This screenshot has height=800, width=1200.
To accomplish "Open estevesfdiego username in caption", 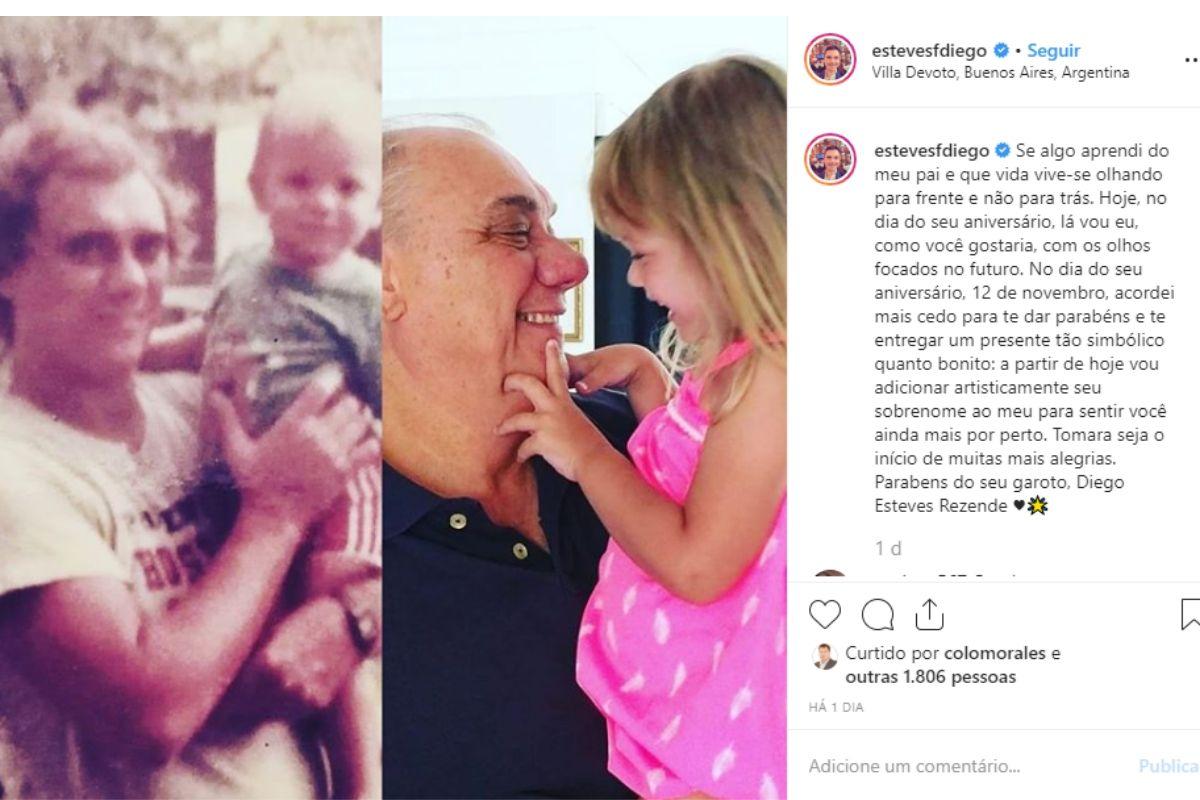I will click(929, 151).
